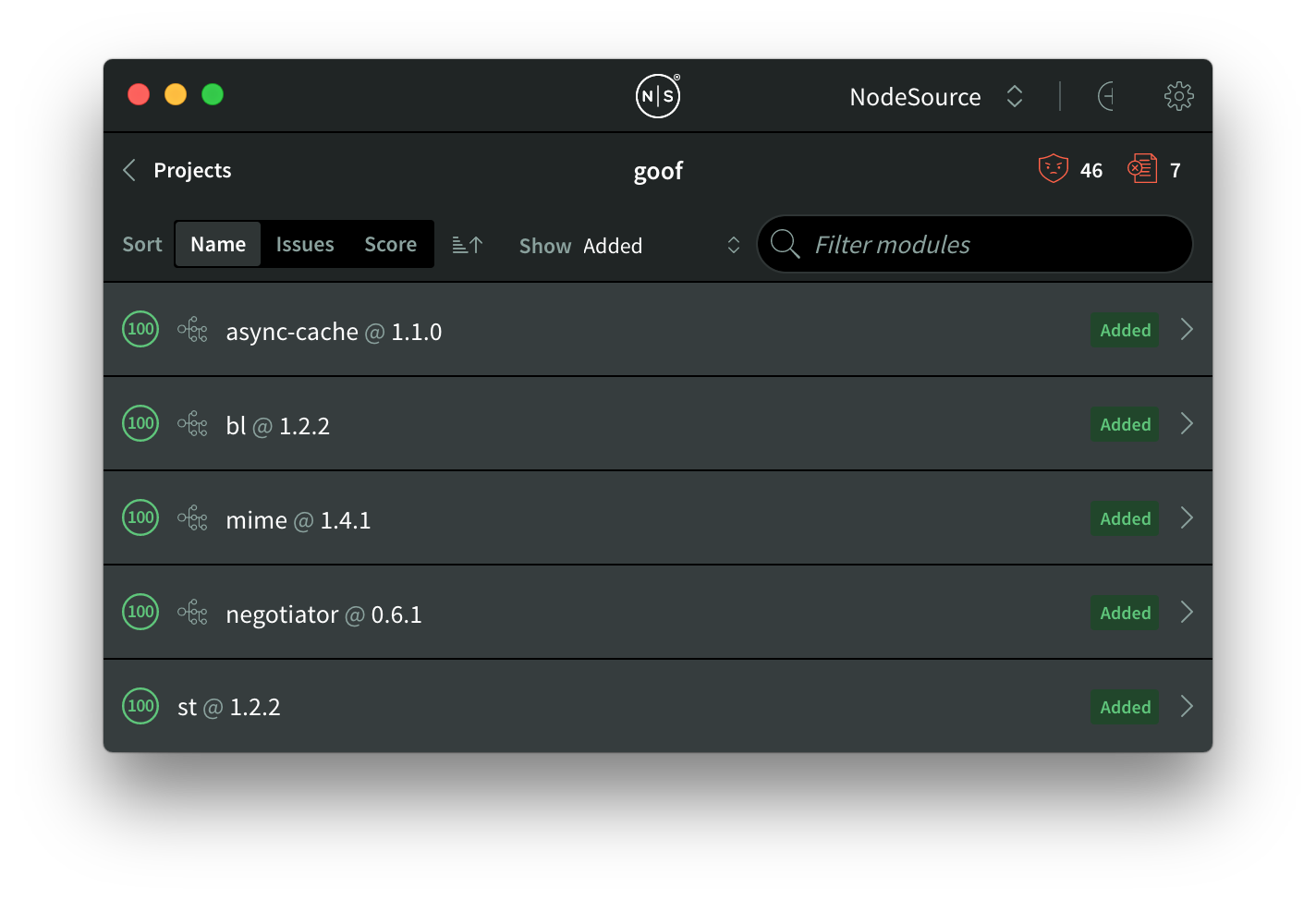Click the NodeSource organization name
This screenshot has height=900, width=1316.
coord(915,97)
